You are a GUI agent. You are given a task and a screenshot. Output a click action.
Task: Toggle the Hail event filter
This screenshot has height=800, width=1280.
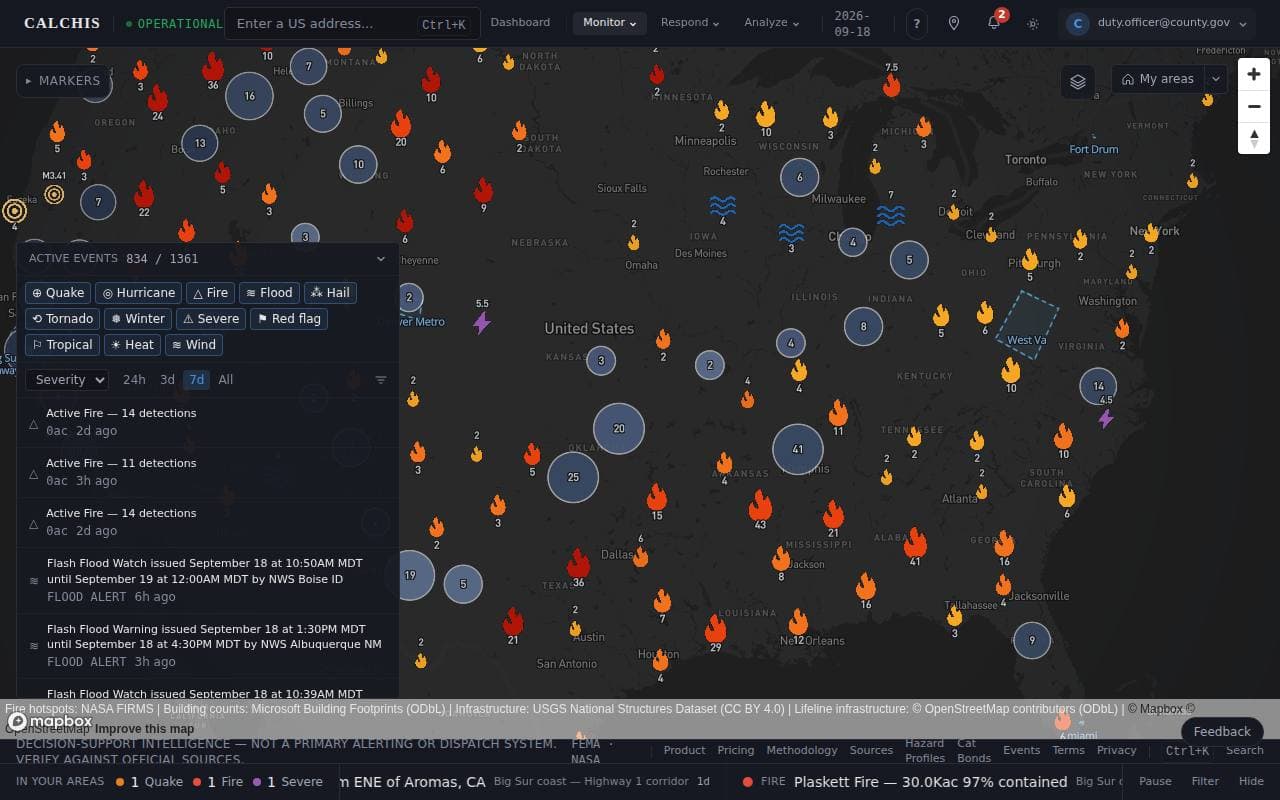point(331,293)
